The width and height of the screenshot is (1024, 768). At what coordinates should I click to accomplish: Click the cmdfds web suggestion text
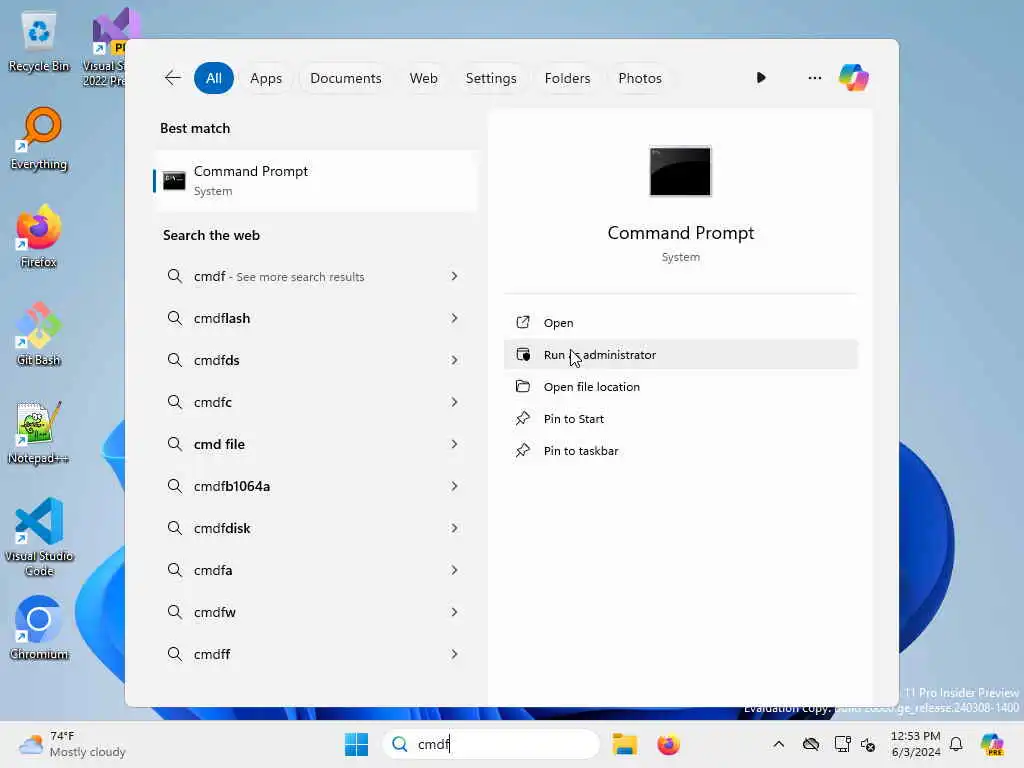point(217,360)
